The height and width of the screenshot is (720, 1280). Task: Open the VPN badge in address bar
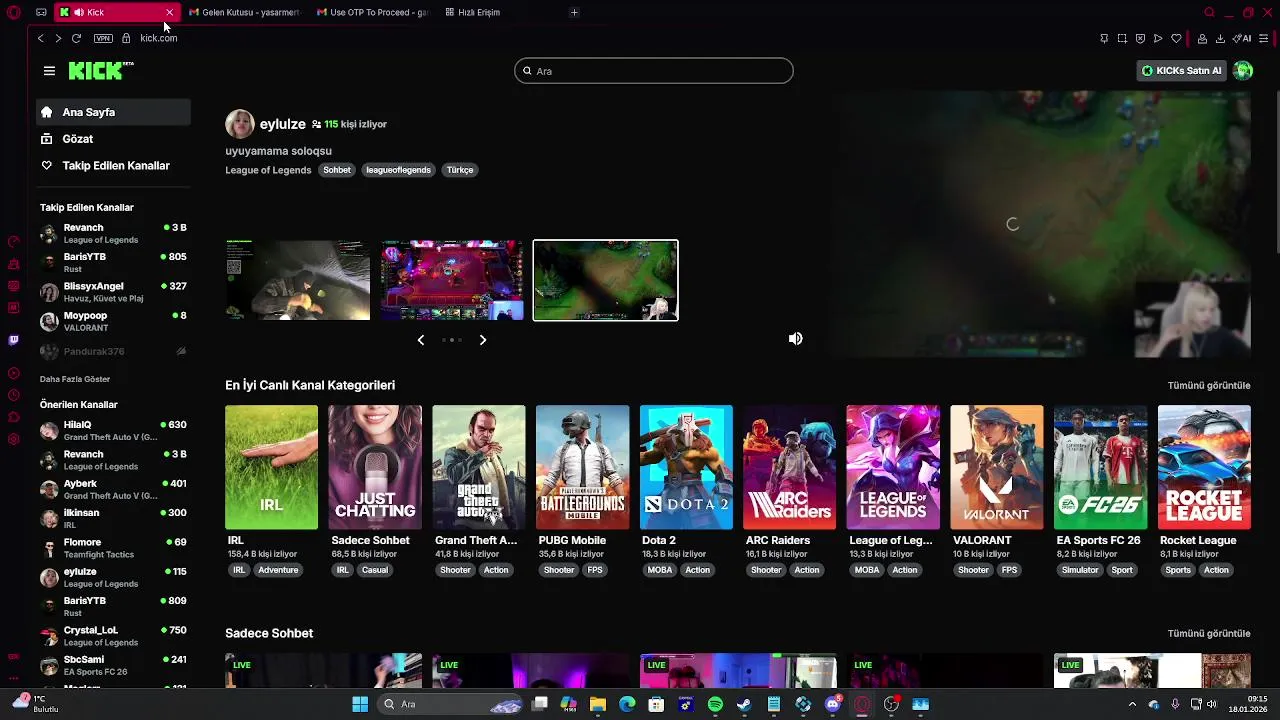[x=103, y=38]
